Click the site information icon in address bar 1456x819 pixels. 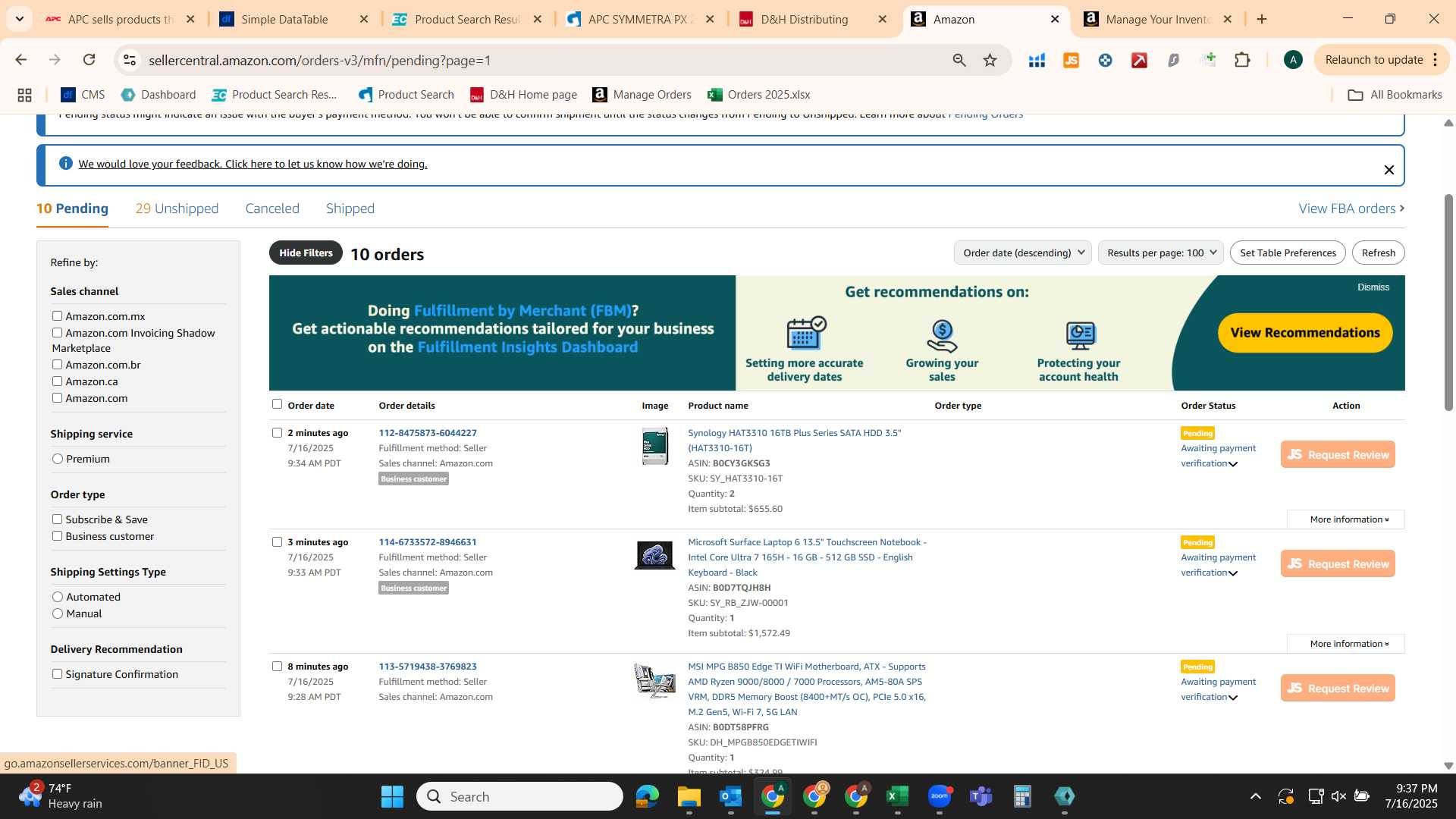coord(130,60)
